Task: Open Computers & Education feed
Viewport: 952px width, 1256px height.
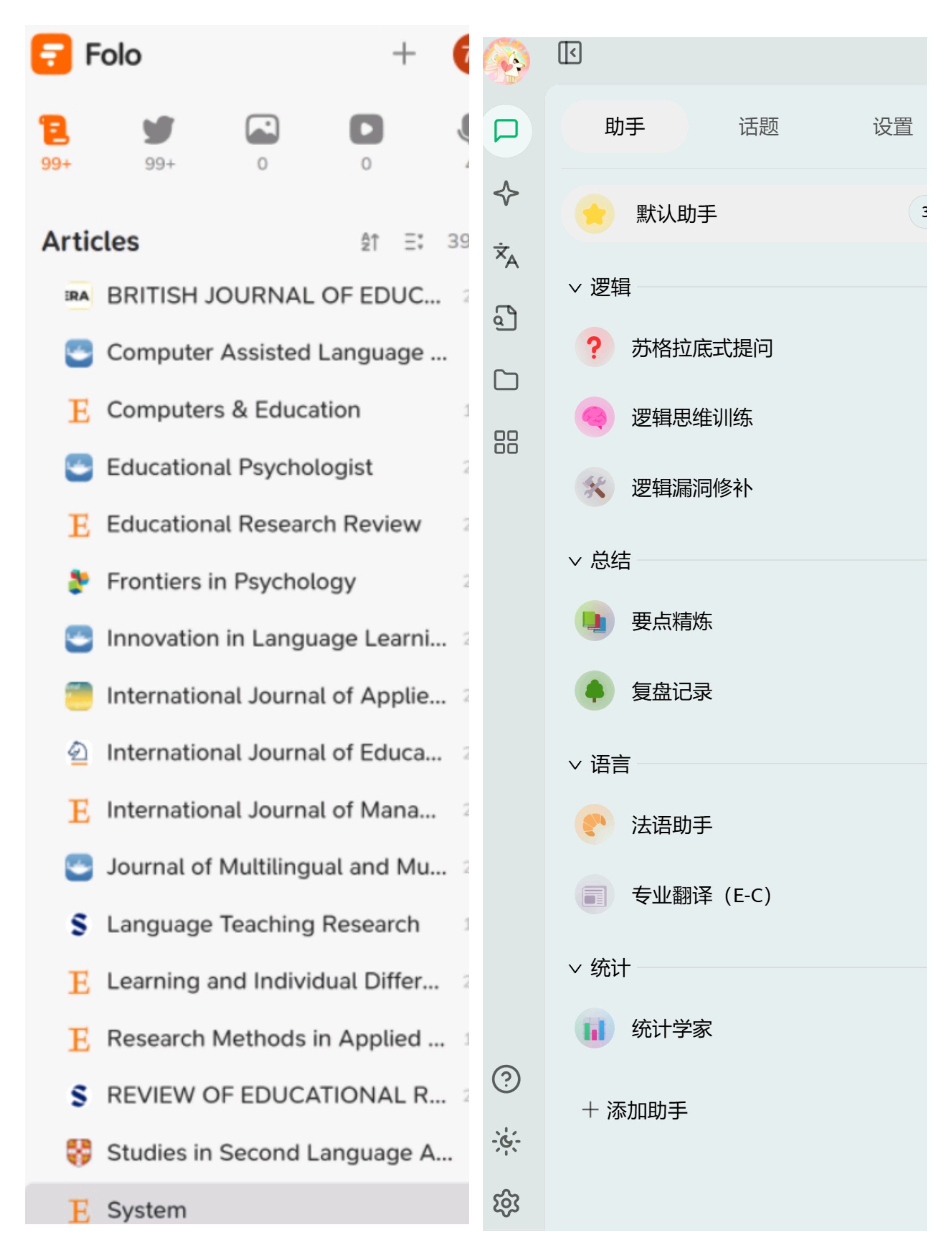Action: pyautogui.click(x=247, y=410)
